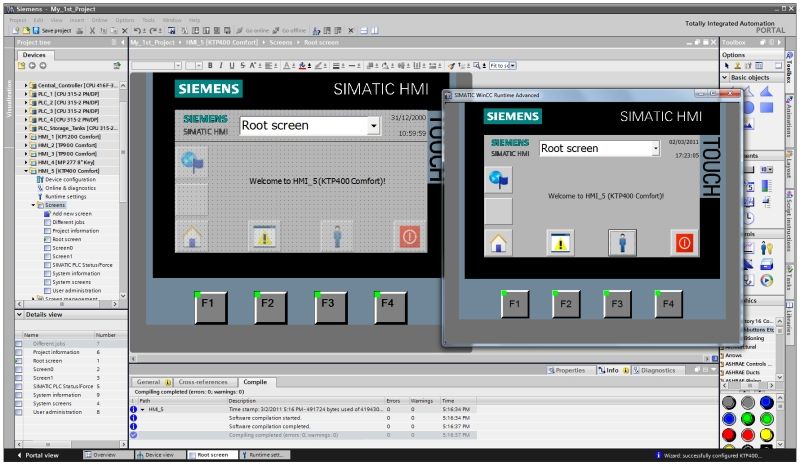
Task: Select User administration row in Details view
Action: (70, 412)
